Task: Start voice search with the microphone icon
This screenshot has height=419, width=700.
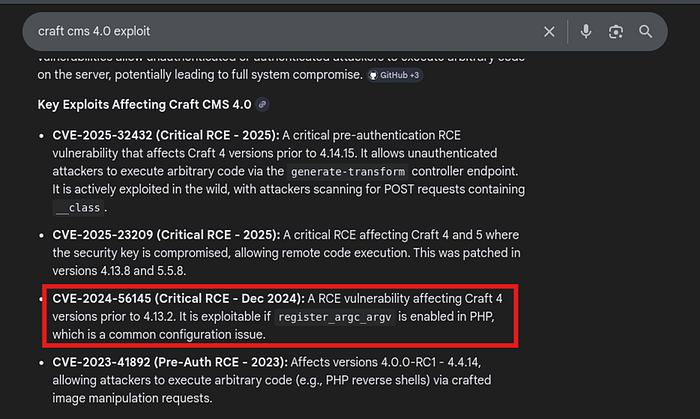Action: (x=586, y=32)
